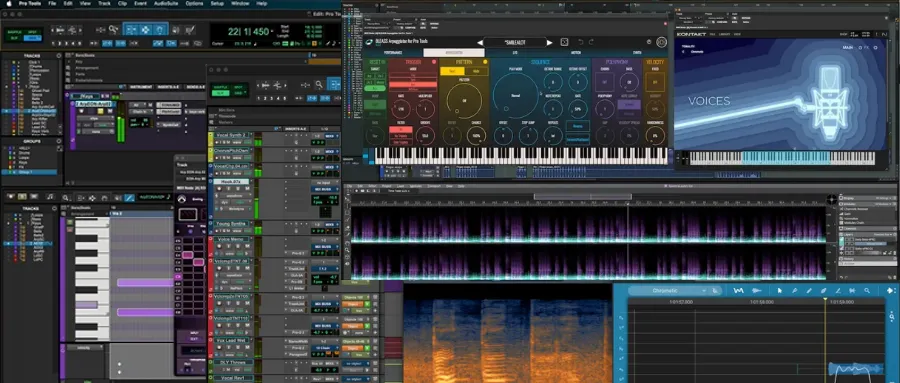Load previous arpeggiator preset with left arrow
The height and width of the screenshot is (383, 900).
[x=480, y=42]
